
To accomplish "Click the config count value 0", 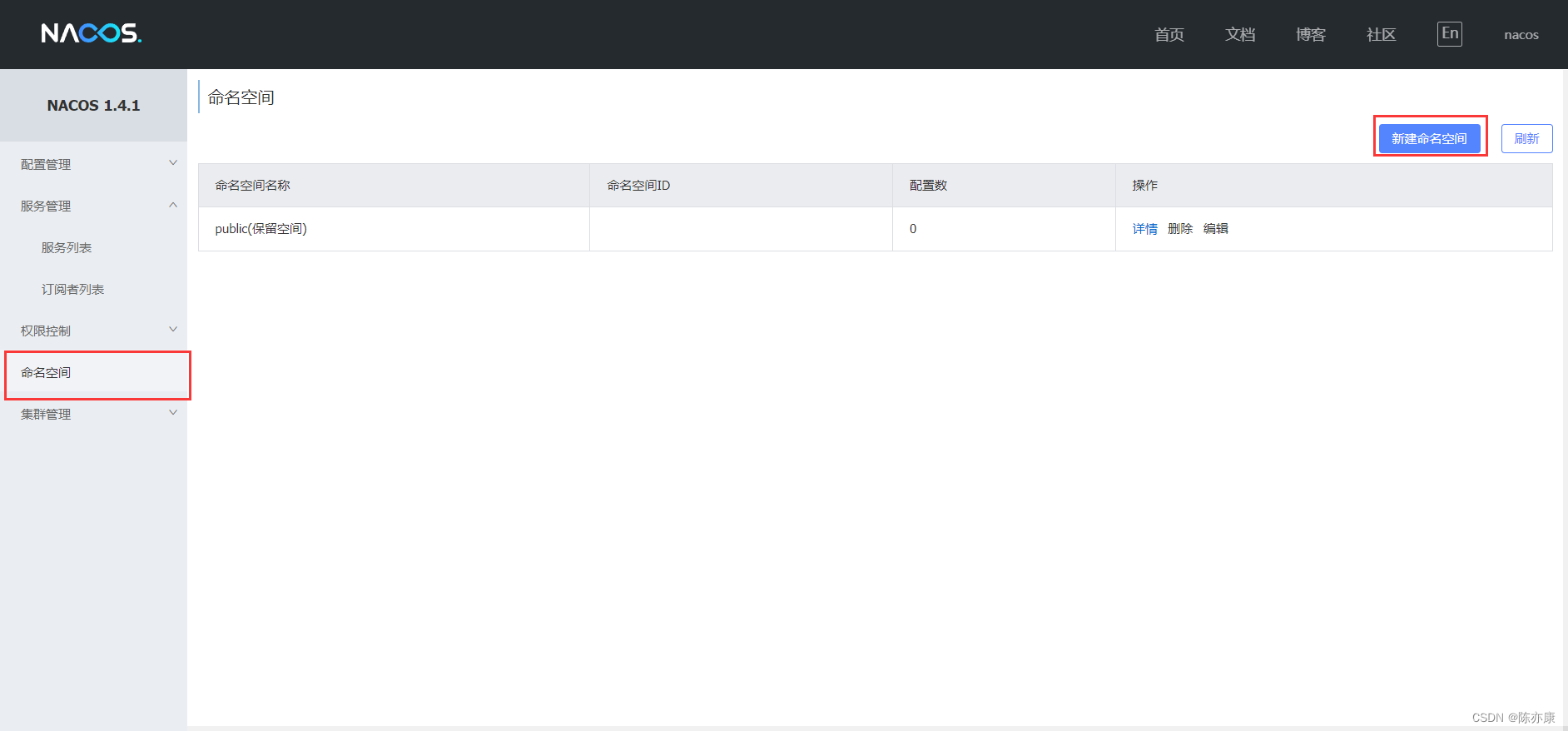I will pyautogui.click(x=913, y=229).
